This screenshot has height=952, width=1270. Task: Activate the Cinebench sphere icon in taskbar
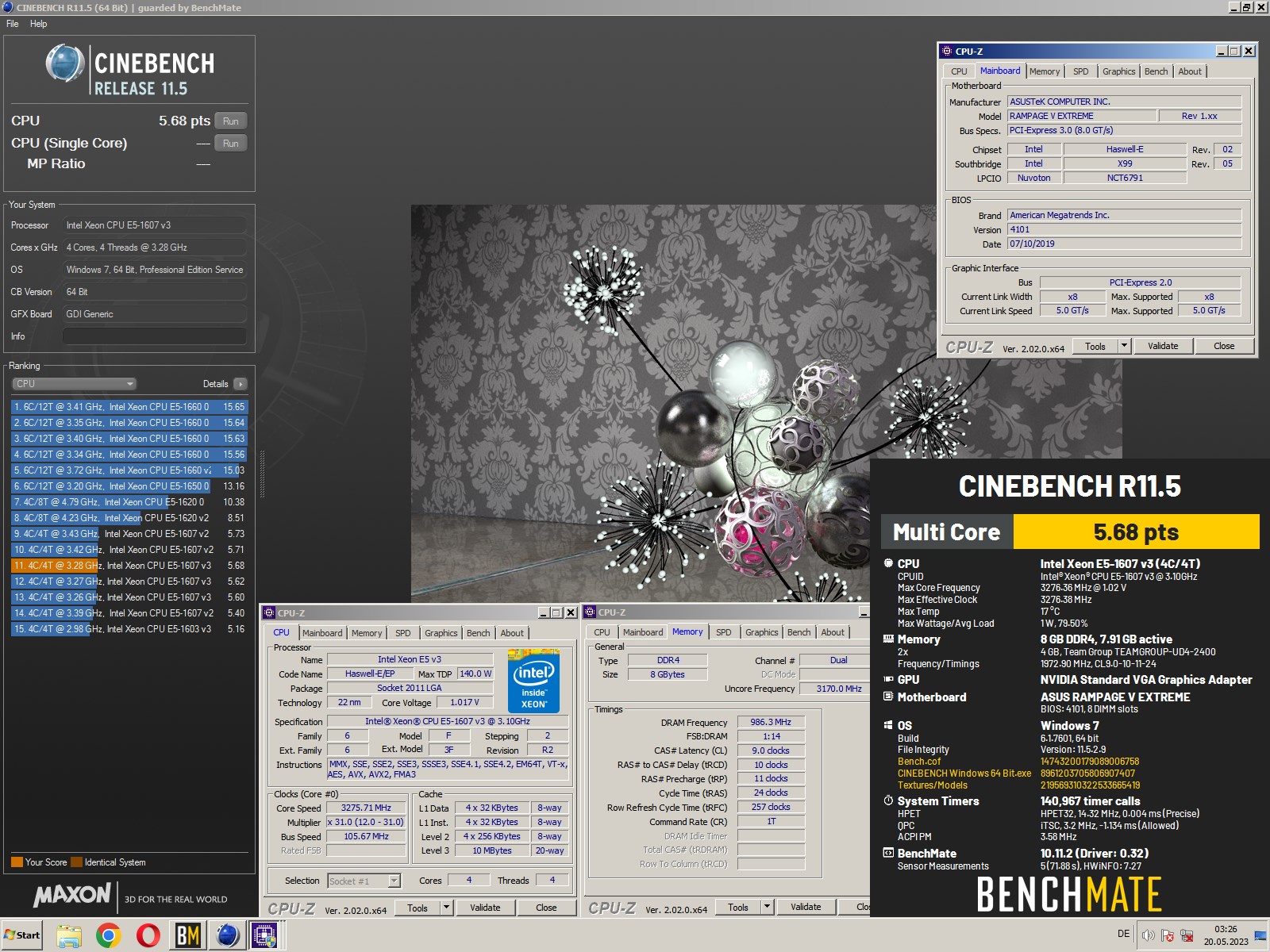pos(227,936)
